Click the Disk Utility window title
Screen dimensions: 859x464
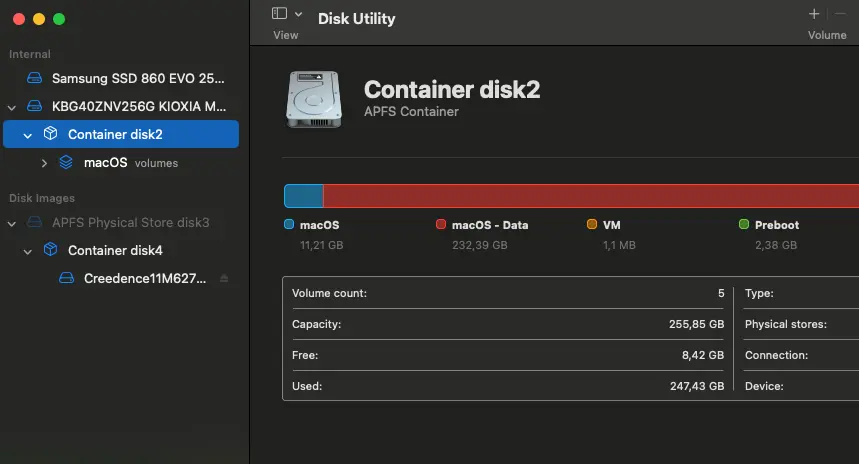(357, 19)
